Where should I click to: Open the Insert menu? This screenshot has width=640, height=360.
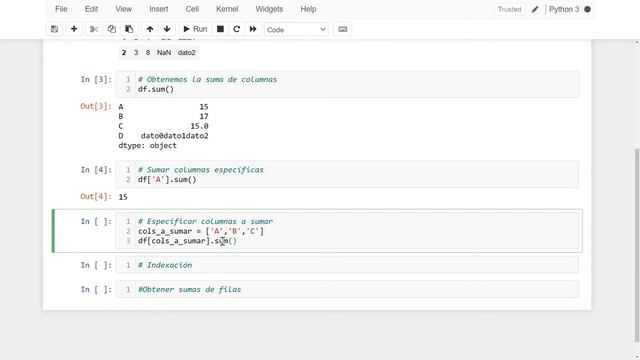click(x=158, y=9)
